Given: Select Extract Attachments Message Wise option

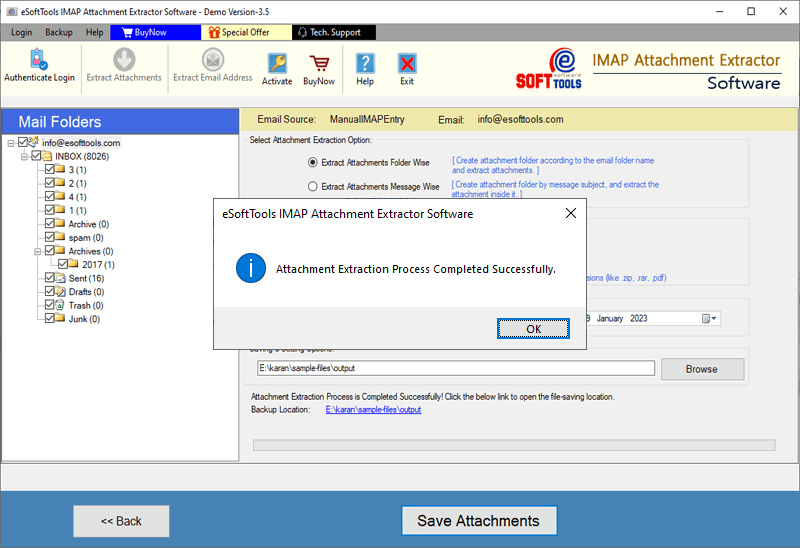Looking at the screenshot, I should 313,187.
